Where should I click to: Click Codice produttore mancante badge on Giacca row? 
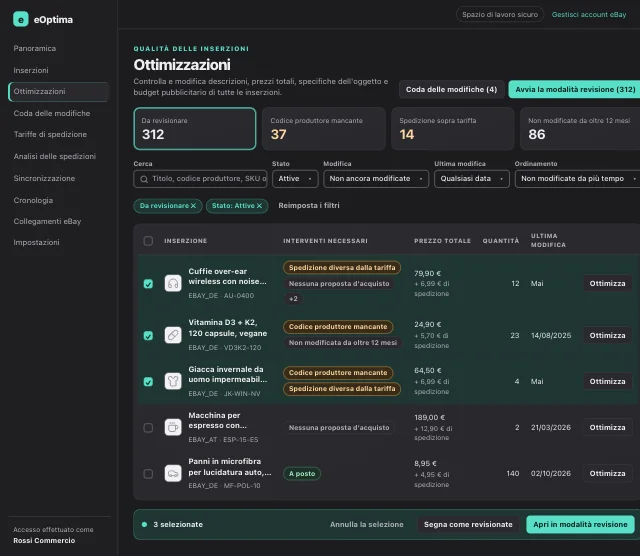point(338,373)
